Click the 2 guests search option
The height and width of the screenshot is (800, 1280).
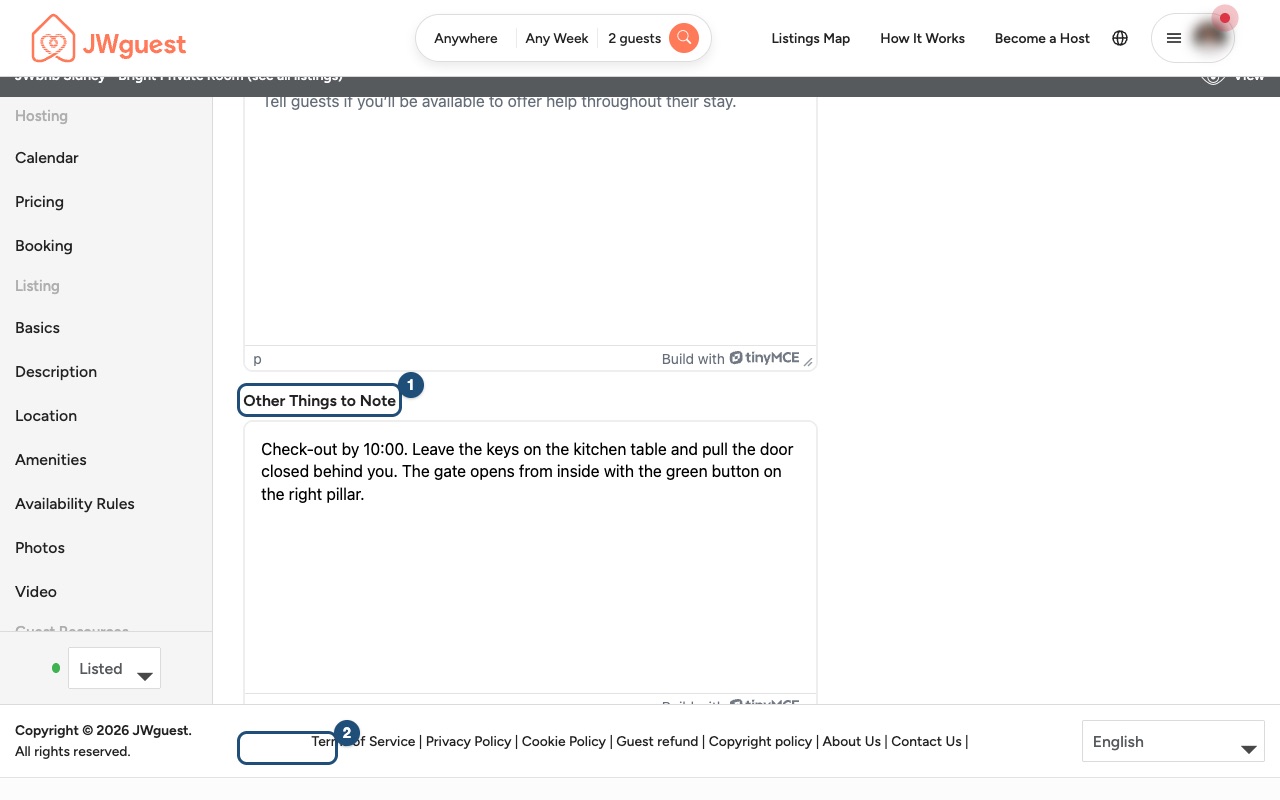[634, 38]
